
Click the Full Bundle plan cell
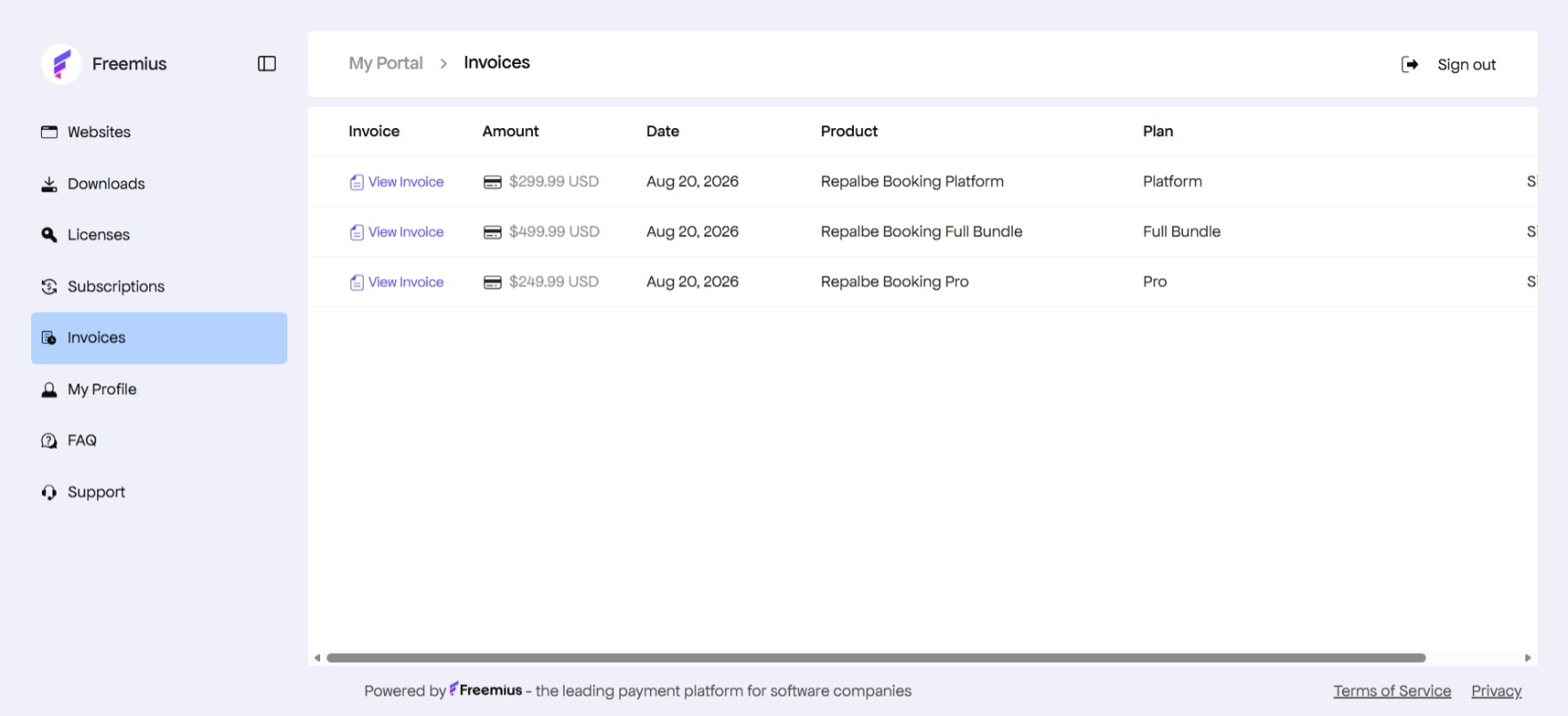coord(1182,231)
